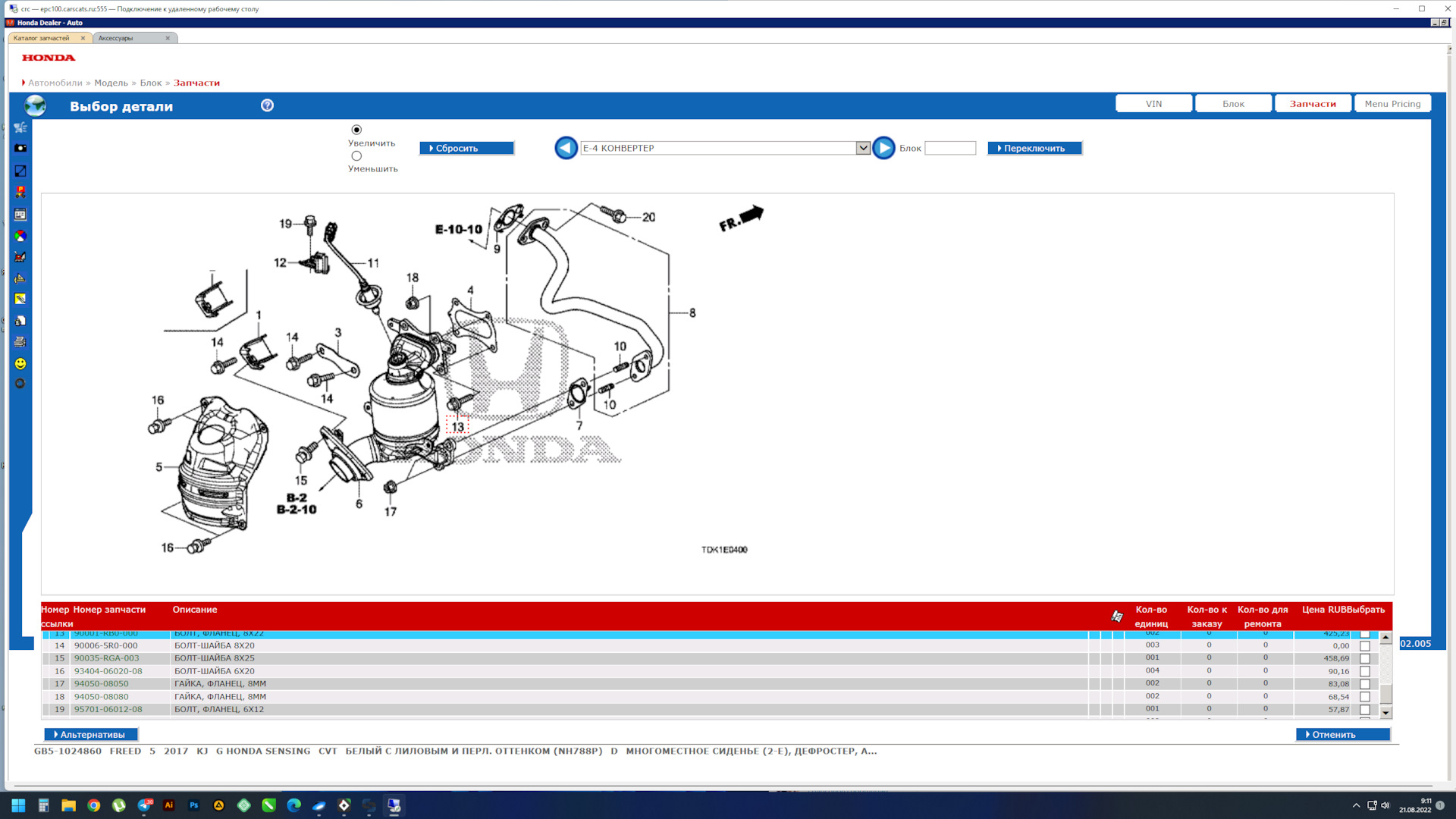Tick the checkbox for row 17 ГАЙКА
Viewport: 1456px width, 819px height.
coord(1365,684)
